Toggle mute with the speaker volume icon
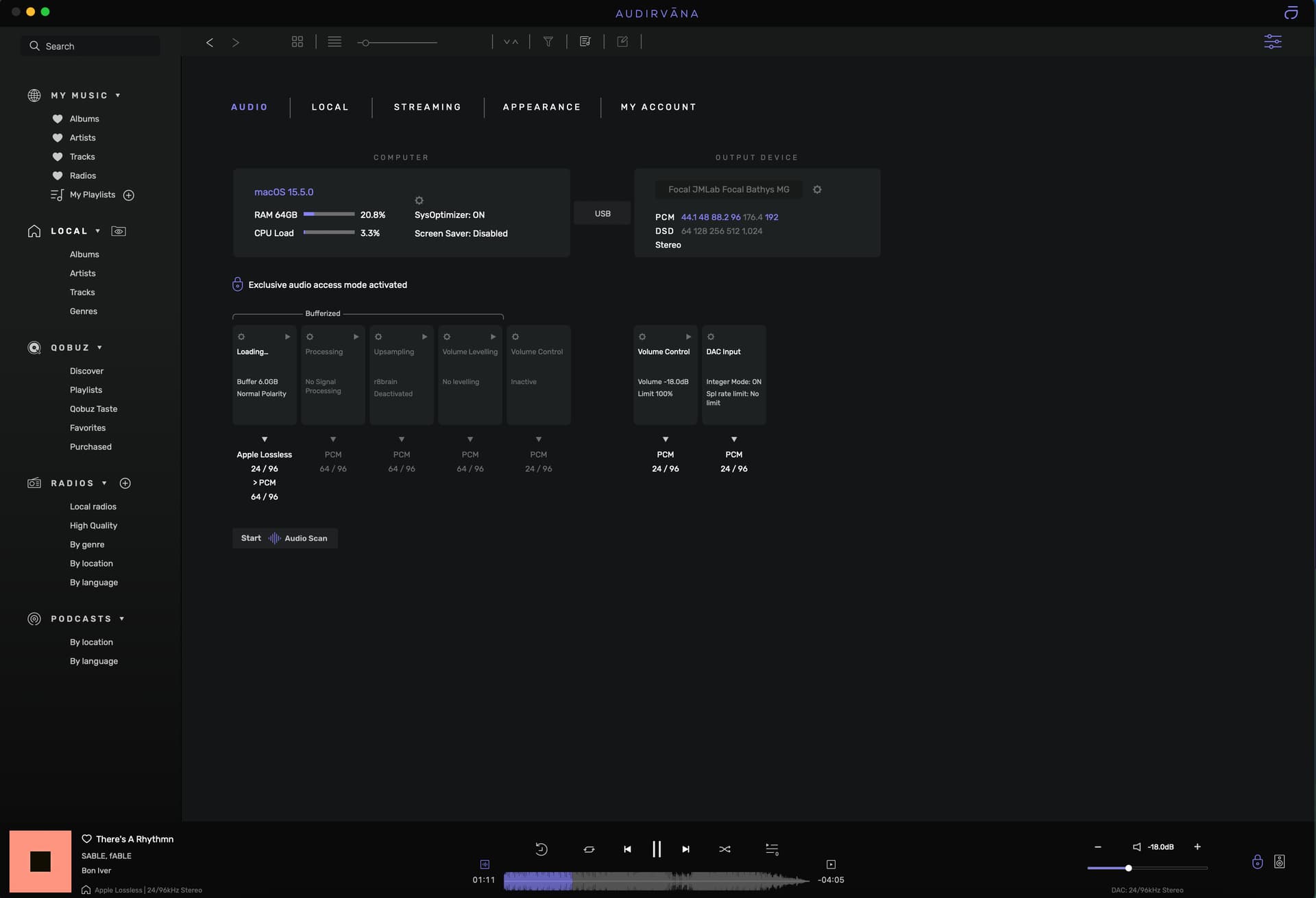Image resolution: width=1316 pixels, height=898 pixels. click(x=1137, y=847)
